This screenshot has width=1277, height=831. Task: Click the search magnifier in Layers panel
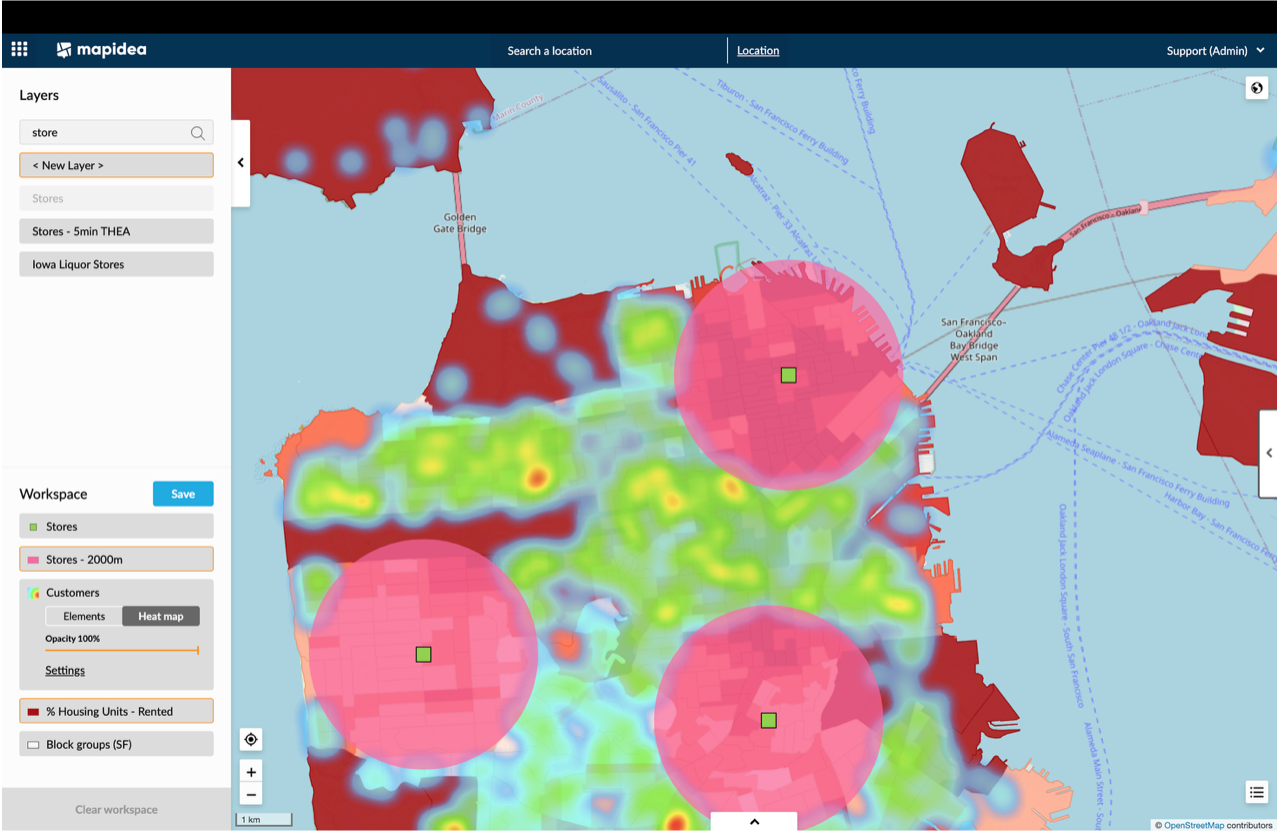point(198,132)
